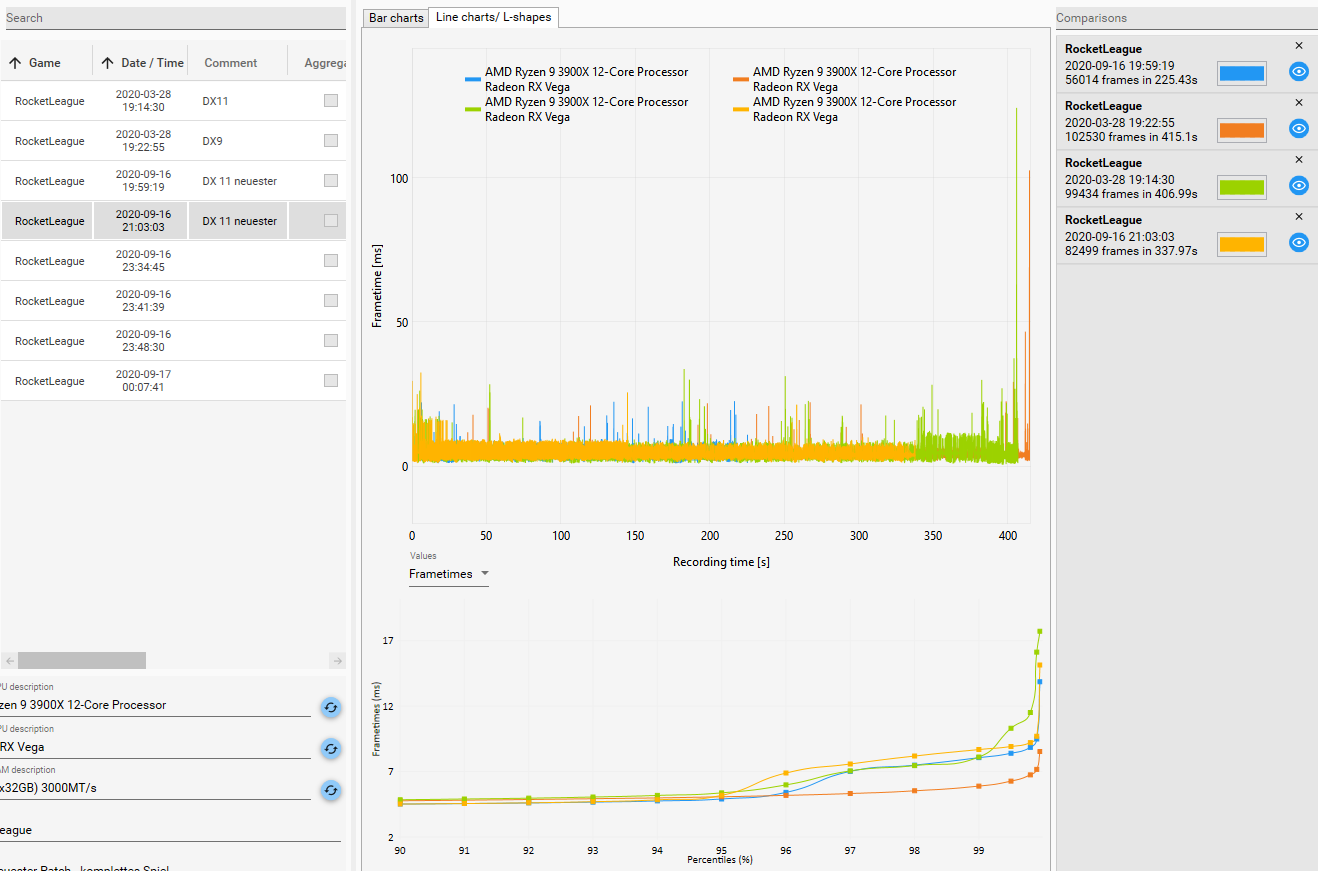The width and height of the screenshot is (1318, 871).
Task: Click the horizontal scrollbar thumb of record list
Action: 82,660
